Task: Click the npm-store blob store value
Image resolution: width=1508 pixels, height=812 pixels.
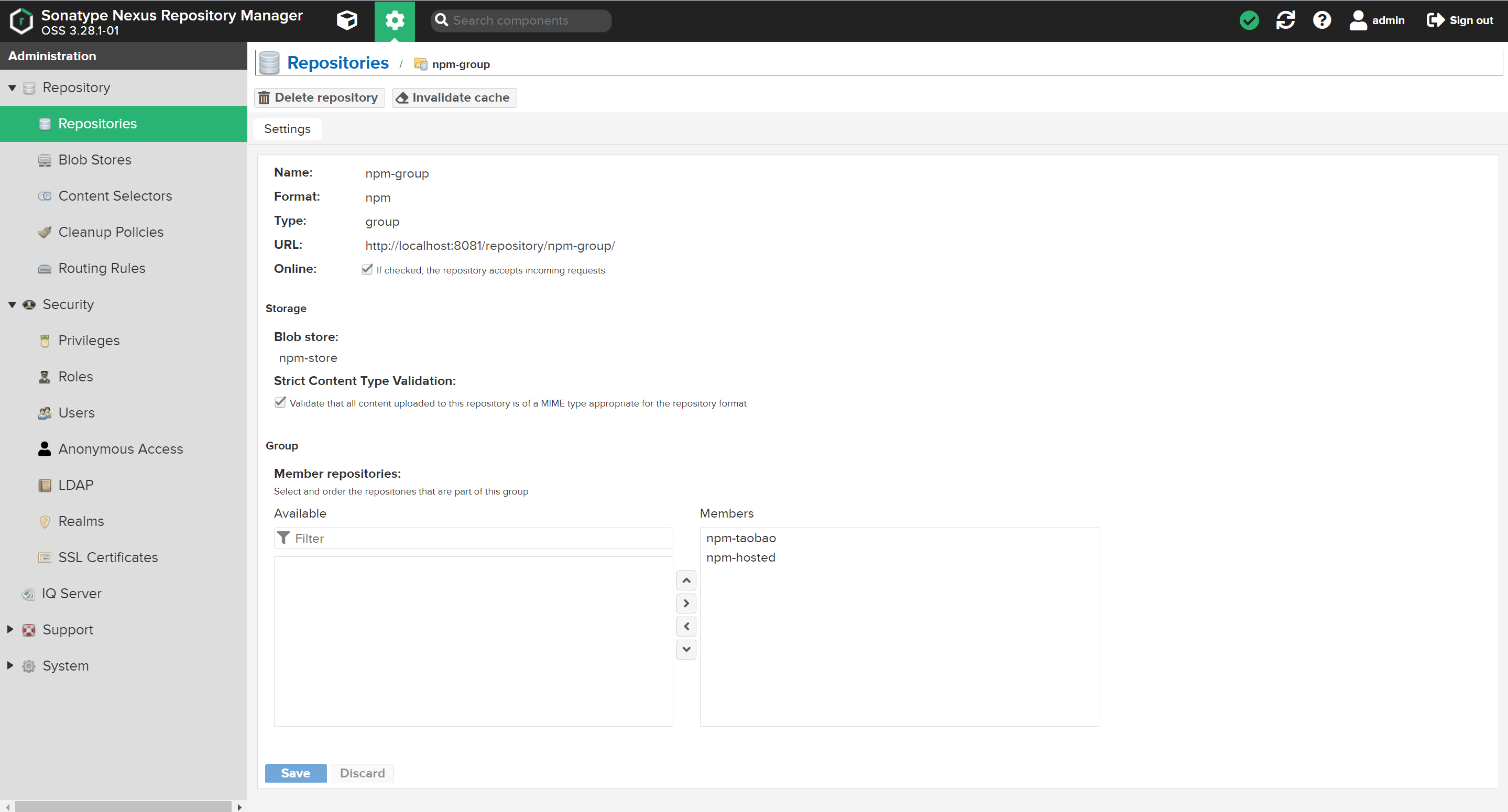Action: (x=308, y=358)
